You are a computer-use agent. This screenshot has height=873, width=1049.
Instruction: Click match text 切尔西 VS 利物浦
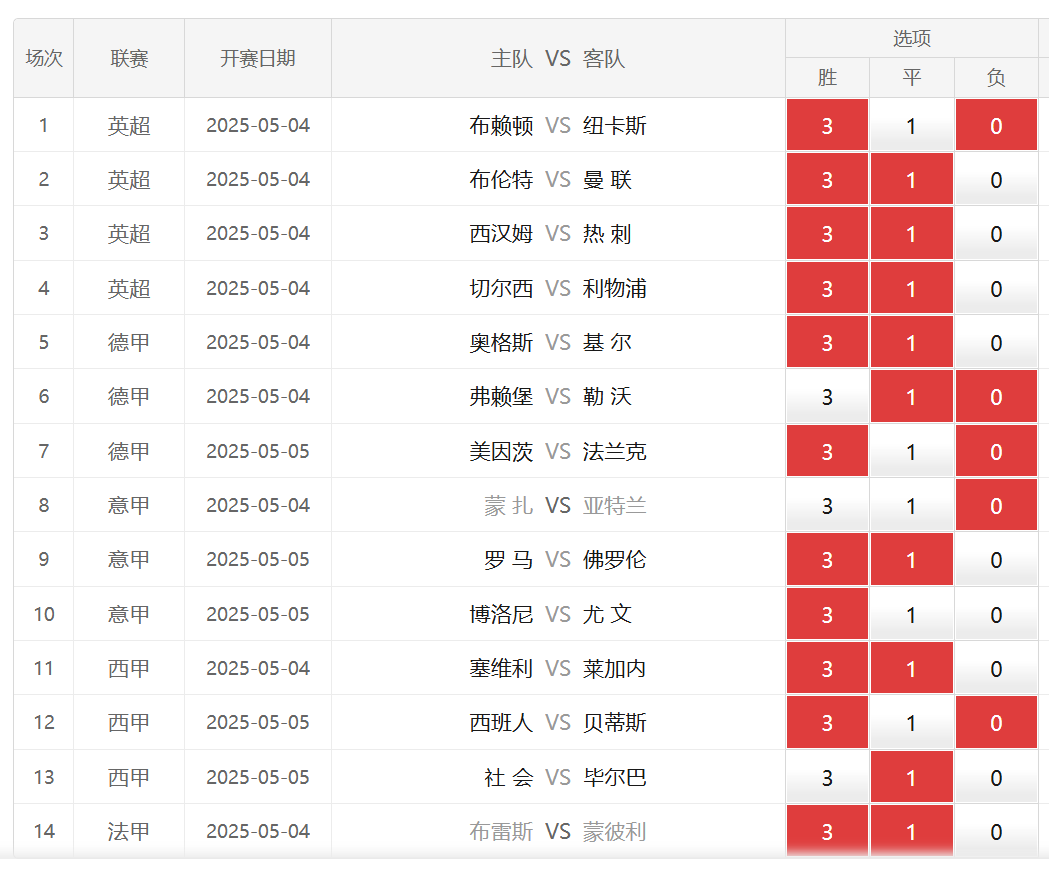point(558,288)
